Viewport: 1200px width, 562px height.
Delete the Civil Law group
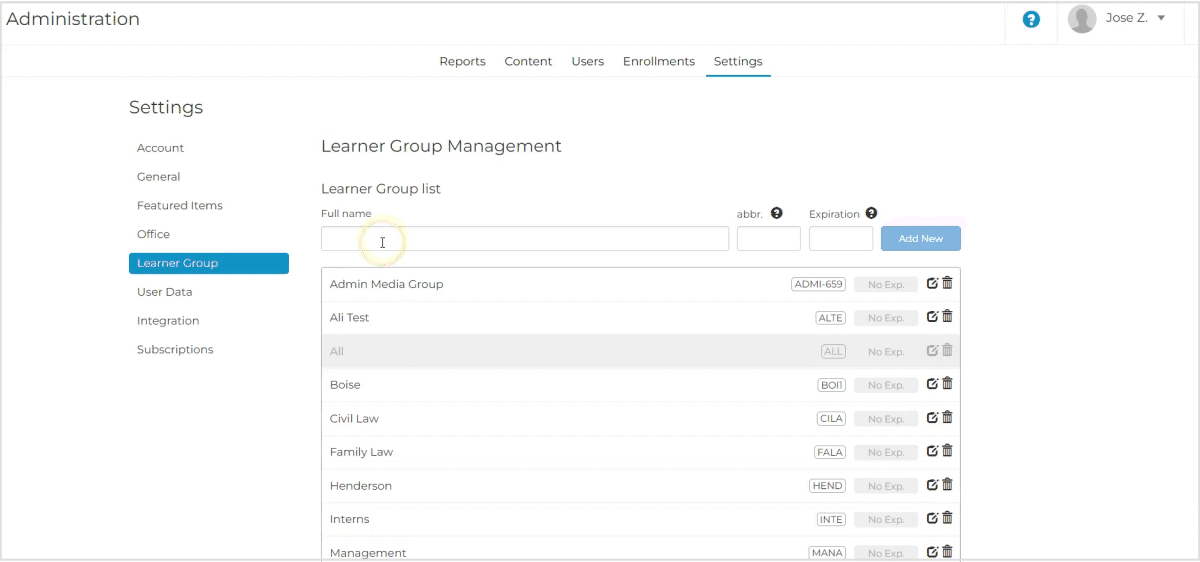(x=947, y=418)
